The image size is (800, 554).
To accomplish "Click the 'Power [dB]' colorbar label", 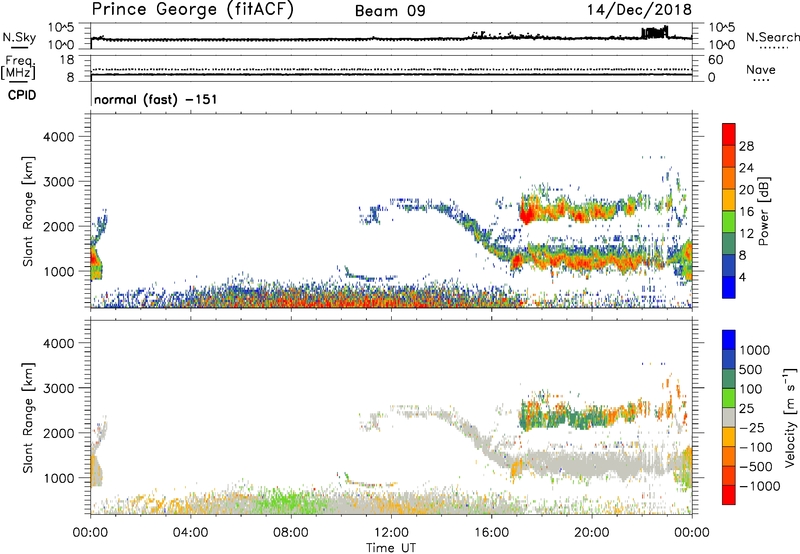I will coord(764,211).
